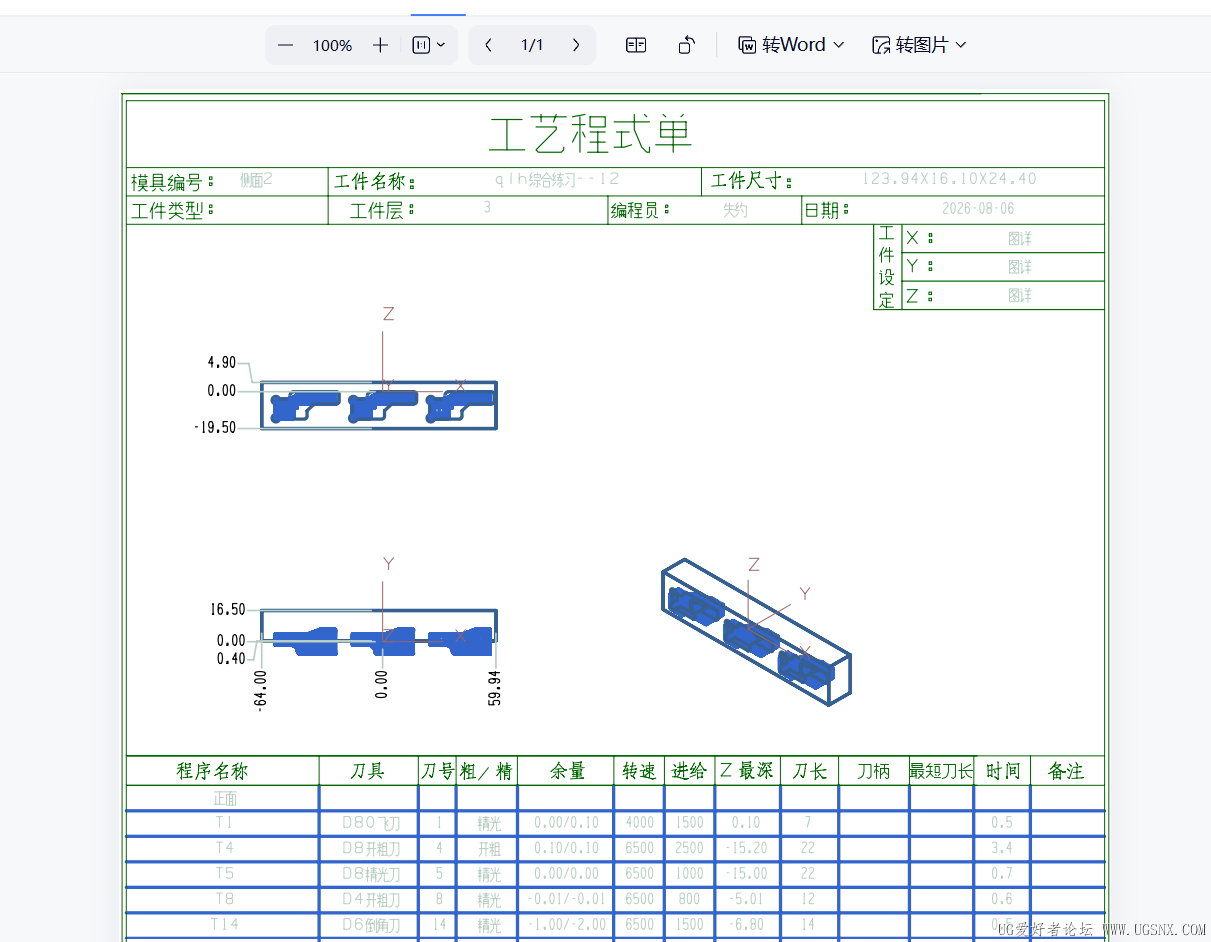Image resolution: width=1211 pixels, height=942 pixels.
Task: Select the 工件类型 label
Action: (x=172, y=211)
